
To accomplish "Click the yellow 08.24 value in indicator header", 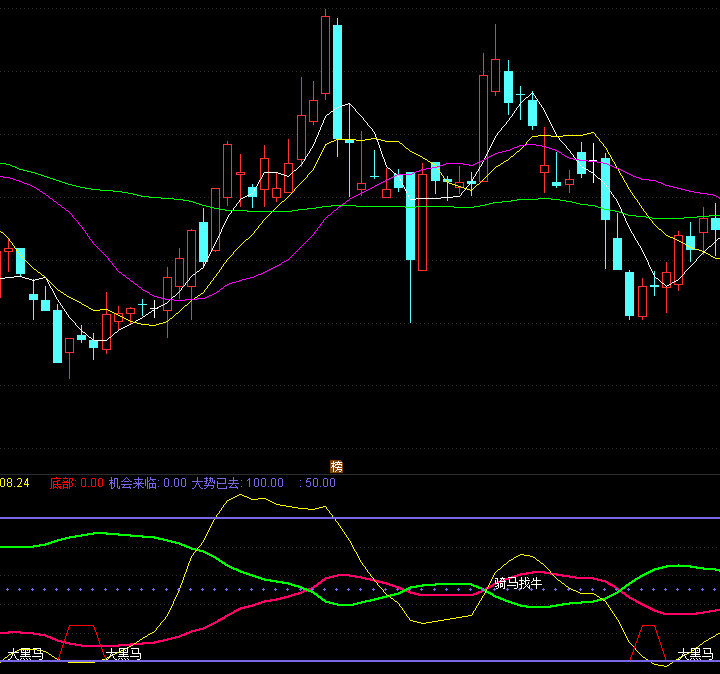I will click(x=15, y=483).
